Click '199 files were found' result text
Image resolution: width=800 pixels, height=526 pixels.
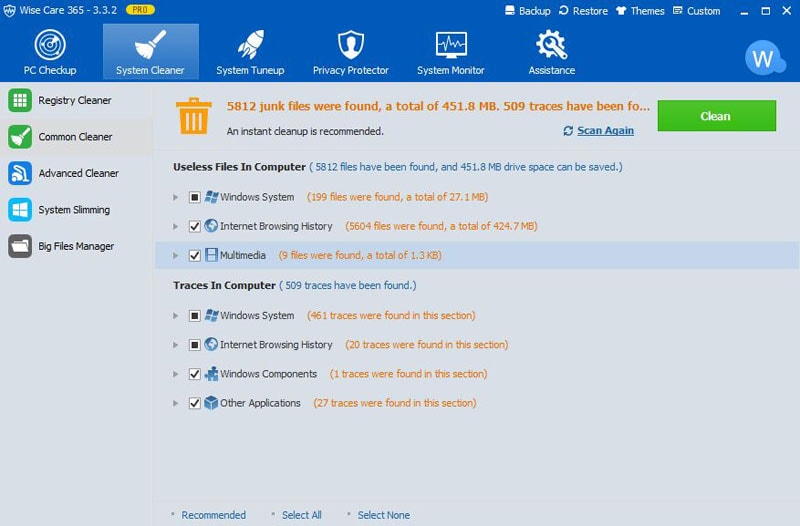tap(397, 197)
